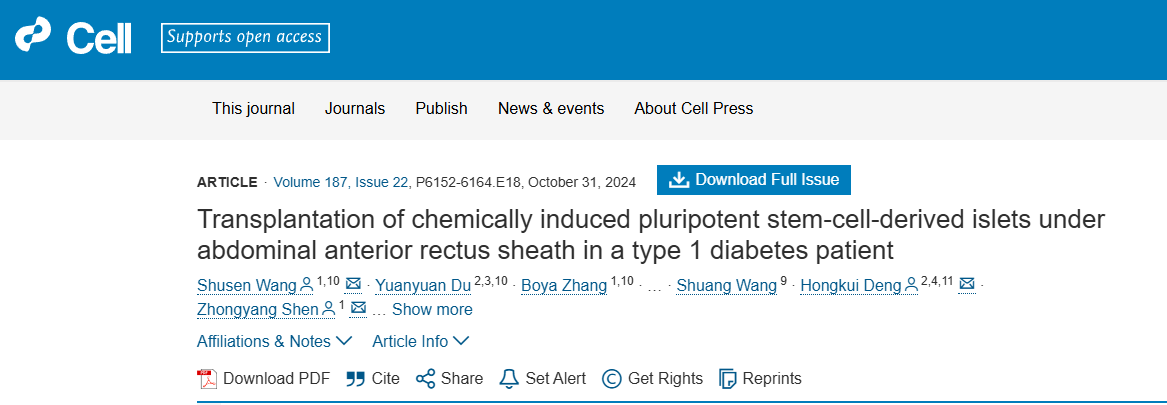Expand Affiliations & Notes section
1167x405 pixels.
pyautogui.click(x=274, y=341)
